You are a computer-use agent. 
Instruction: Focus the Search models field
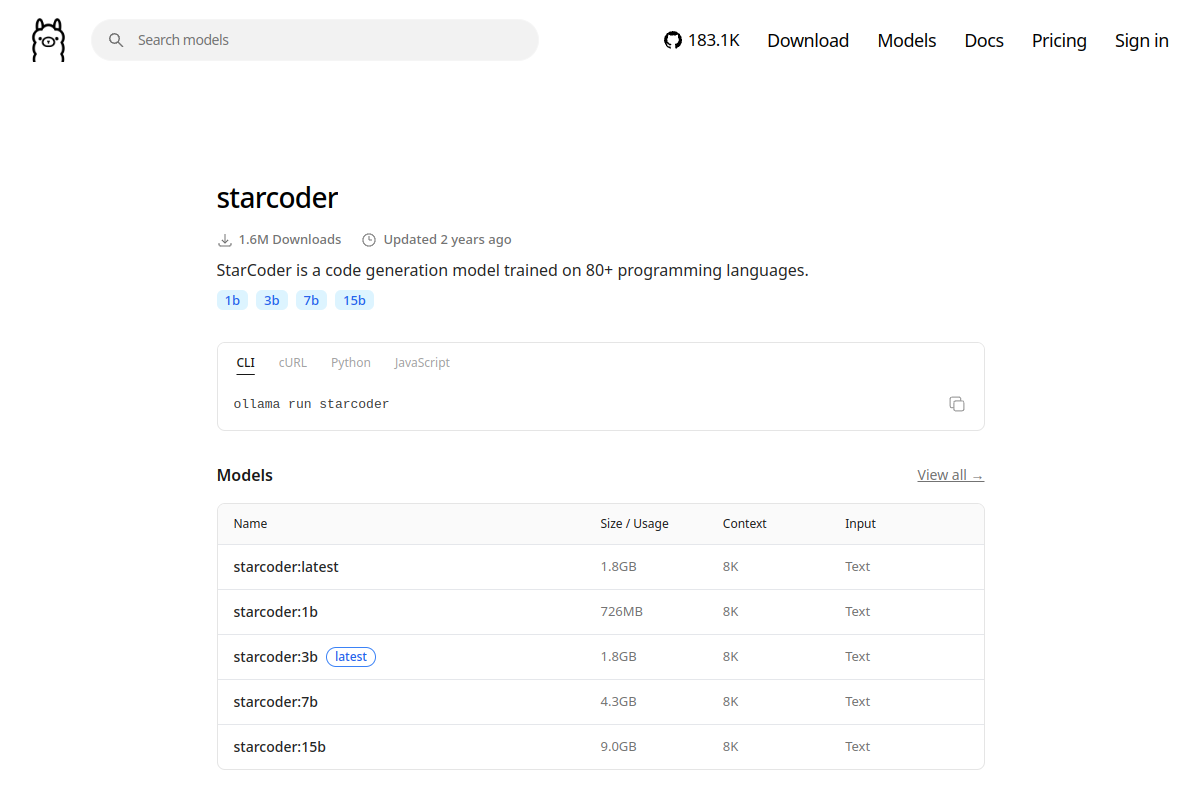point(315,40)
